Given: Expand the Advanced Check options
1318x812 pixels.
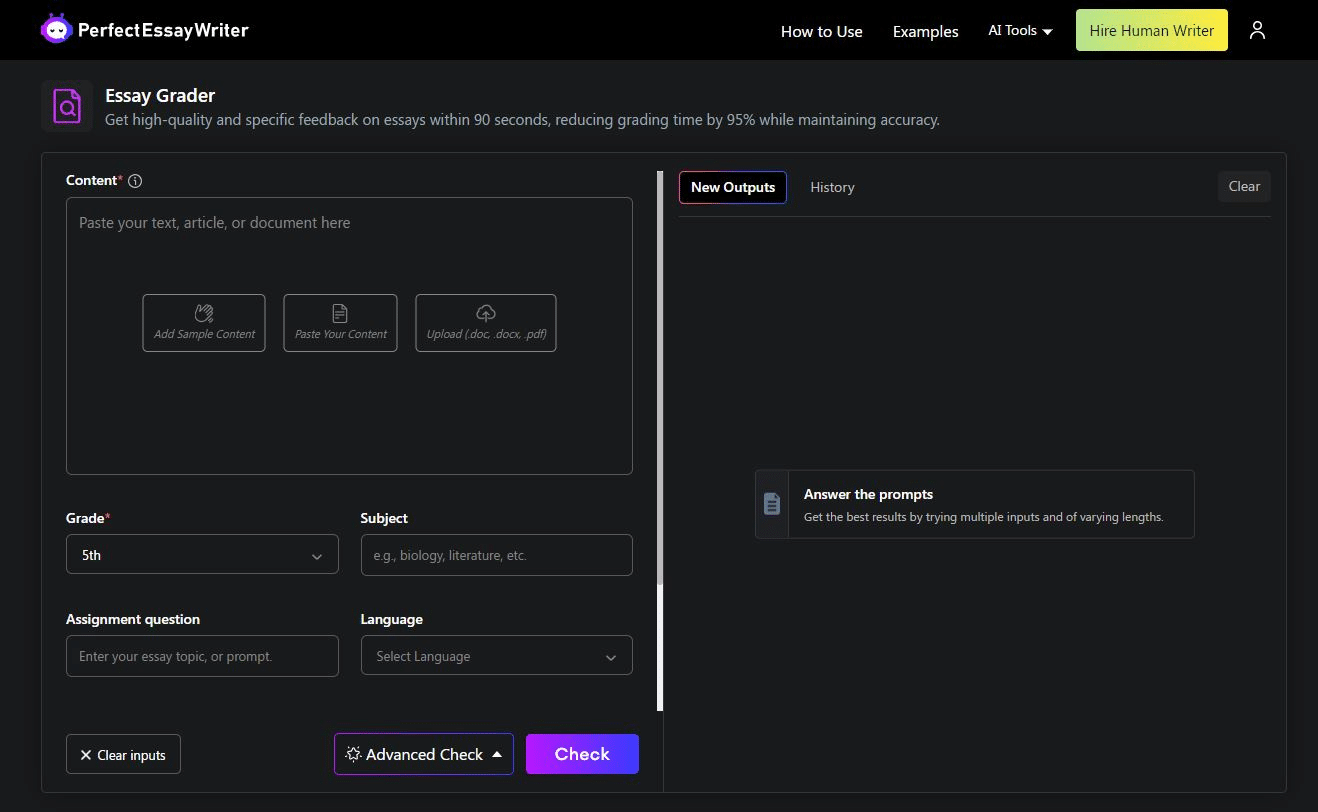Looking at the screenshot, I should (423, 754).
